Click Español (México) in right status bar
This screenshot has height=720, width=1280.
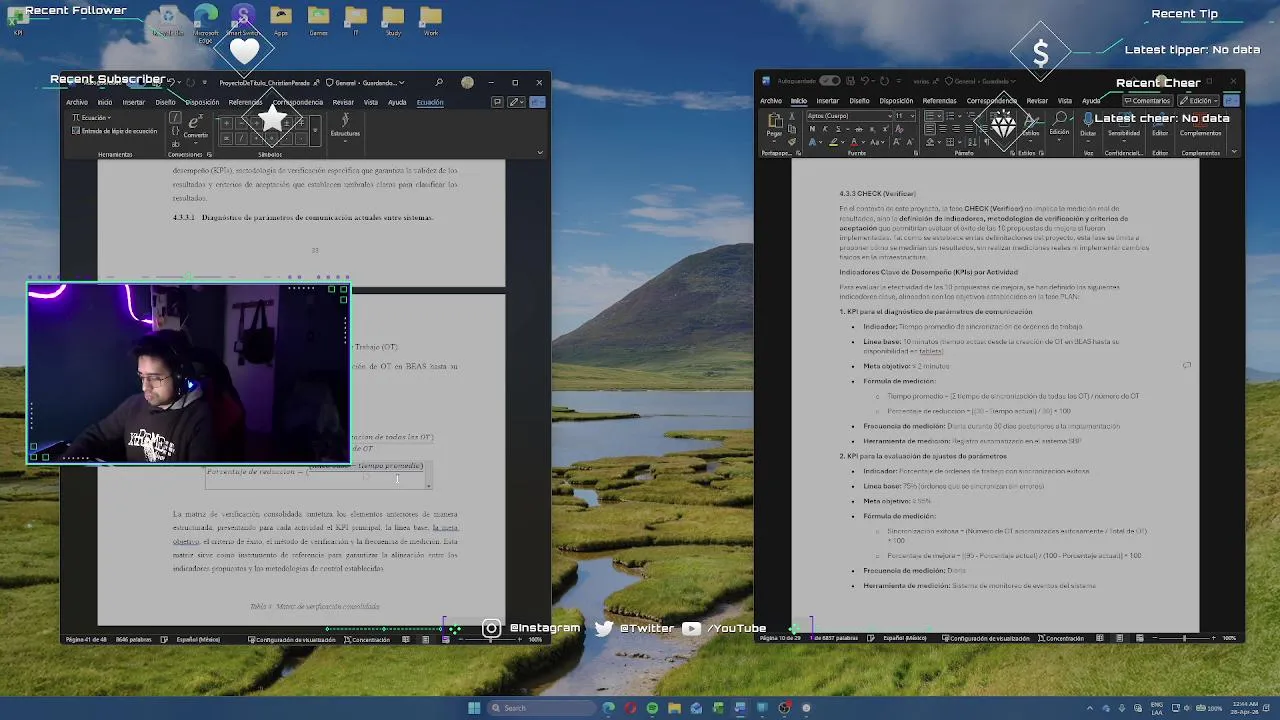[904, 638]
